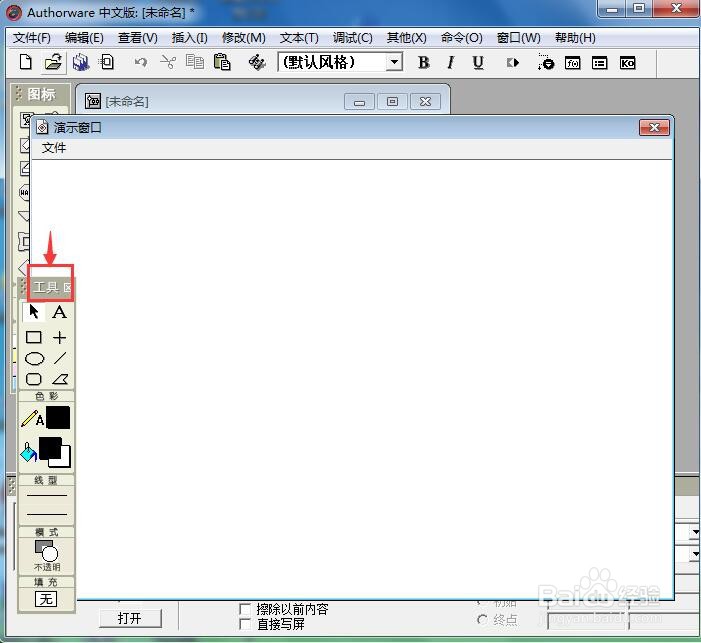Open the 窗口 menu
701x643 pixels.
519,38
